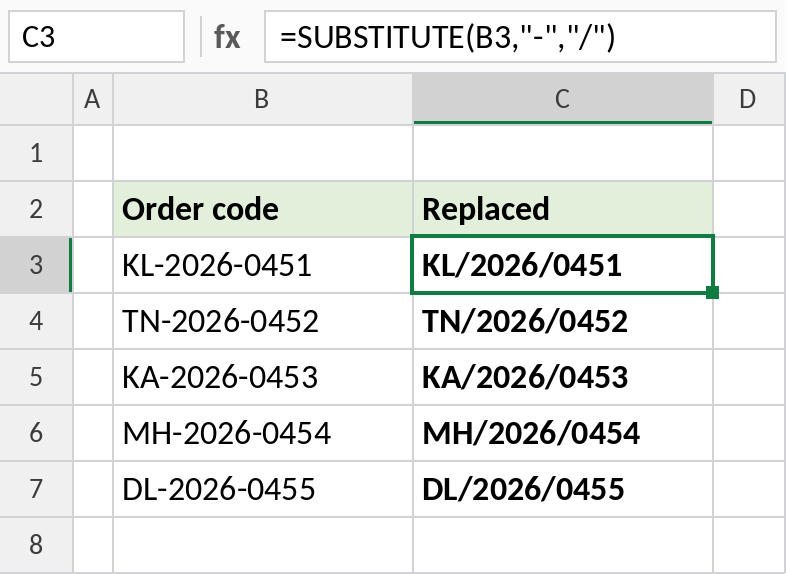Select cell containing DL/2026/0455
Image resolution: width=786 pixels, height=574 pixels.
[562, 489]
